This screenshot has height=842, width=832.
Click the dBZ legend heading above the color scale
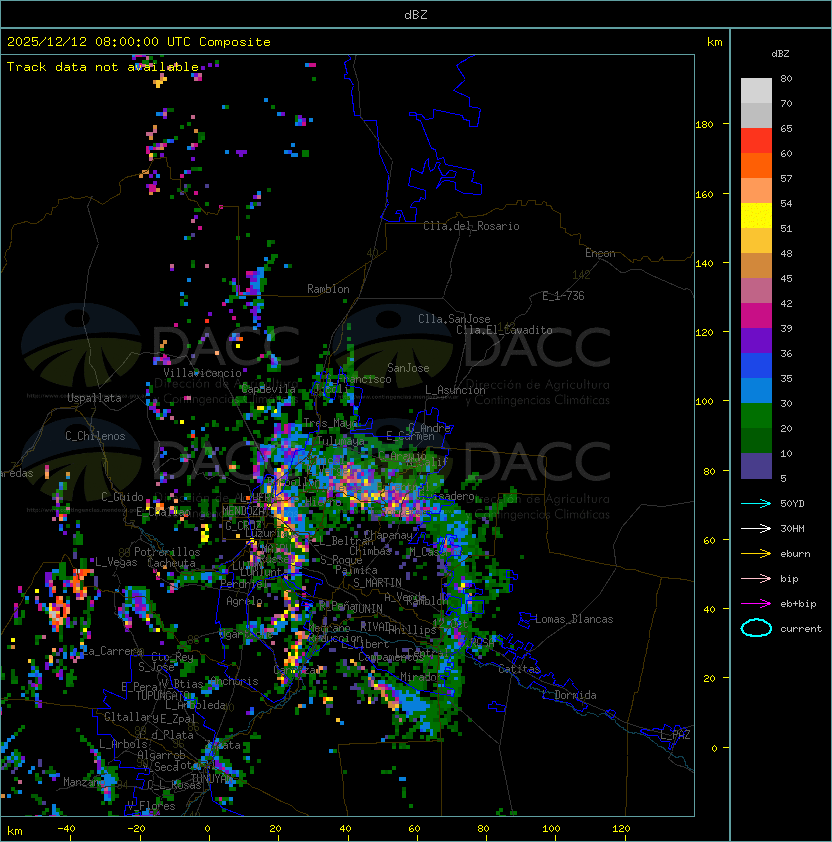[780, 54]
